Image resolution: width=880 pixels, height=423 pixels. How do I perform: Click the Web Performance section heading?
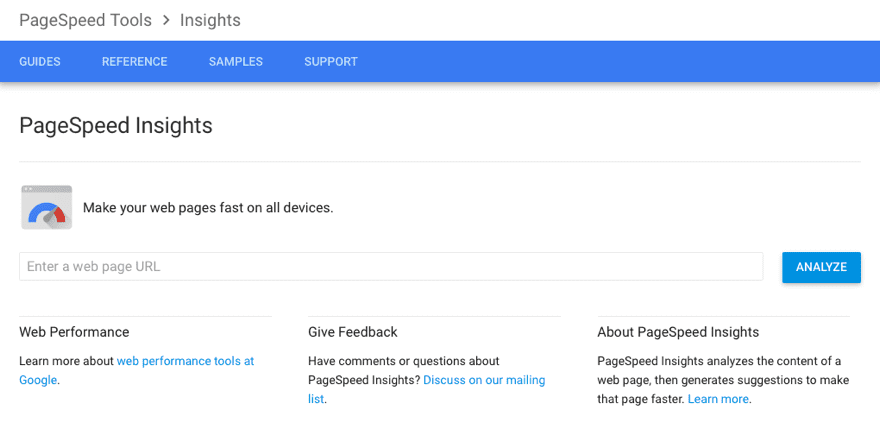74,332
